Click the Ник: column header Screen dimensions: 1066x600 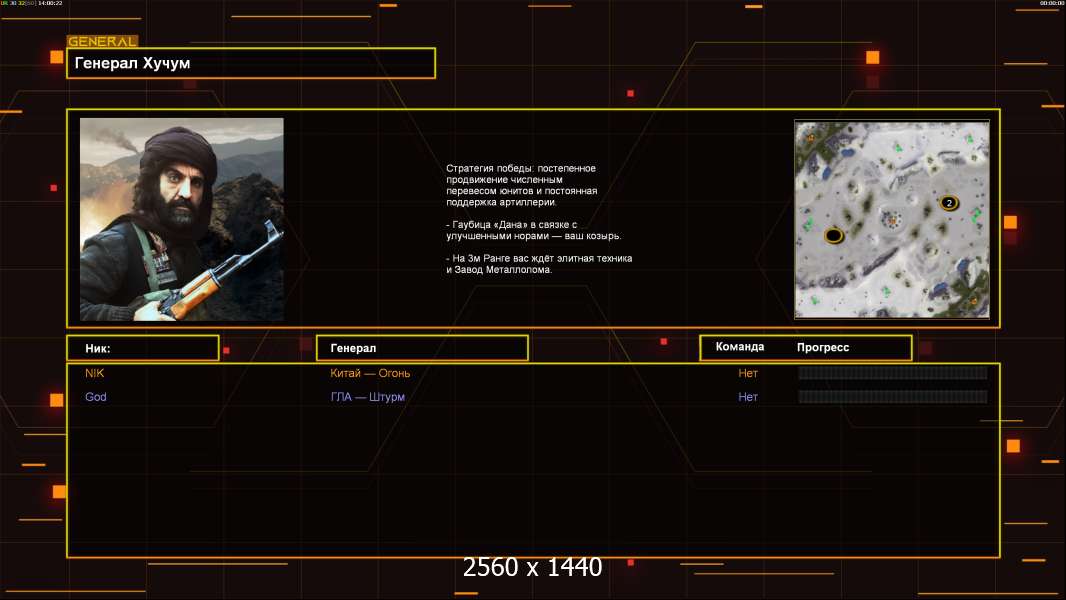point(142,348)
